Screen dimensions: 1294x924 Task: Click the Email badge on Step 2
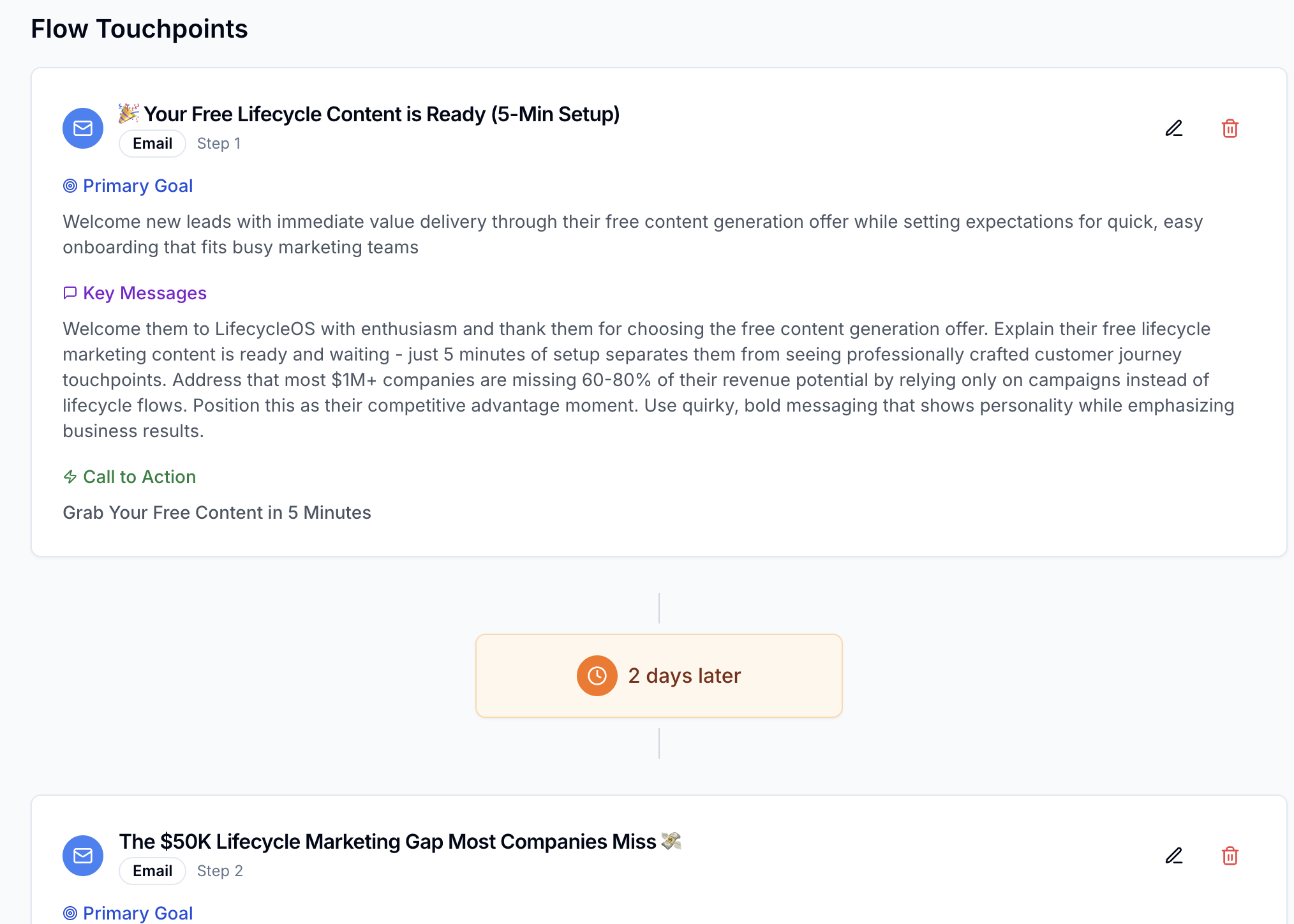point(152,871)
